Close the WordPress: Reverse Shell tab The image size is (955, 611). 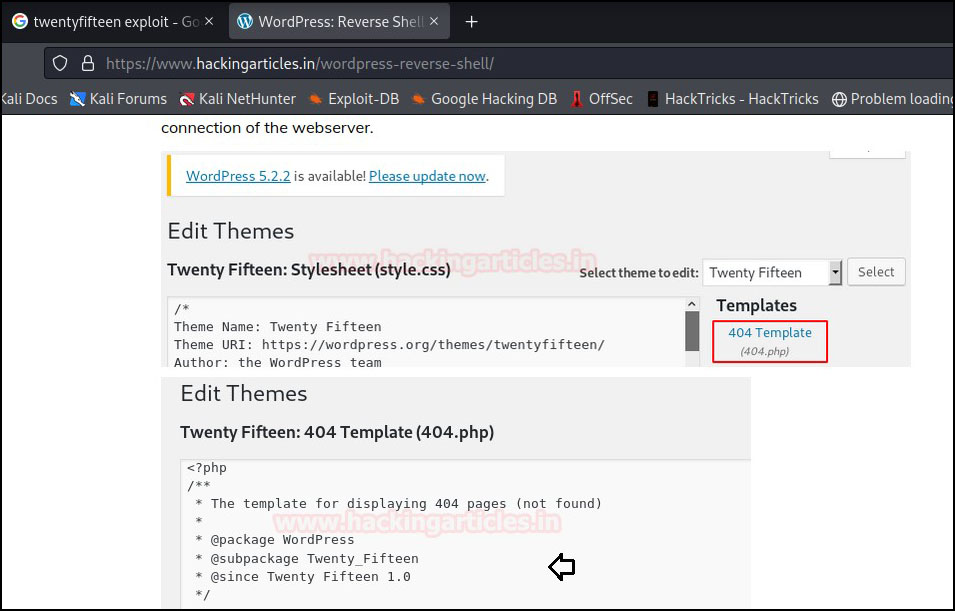click(x=434, y=21)
